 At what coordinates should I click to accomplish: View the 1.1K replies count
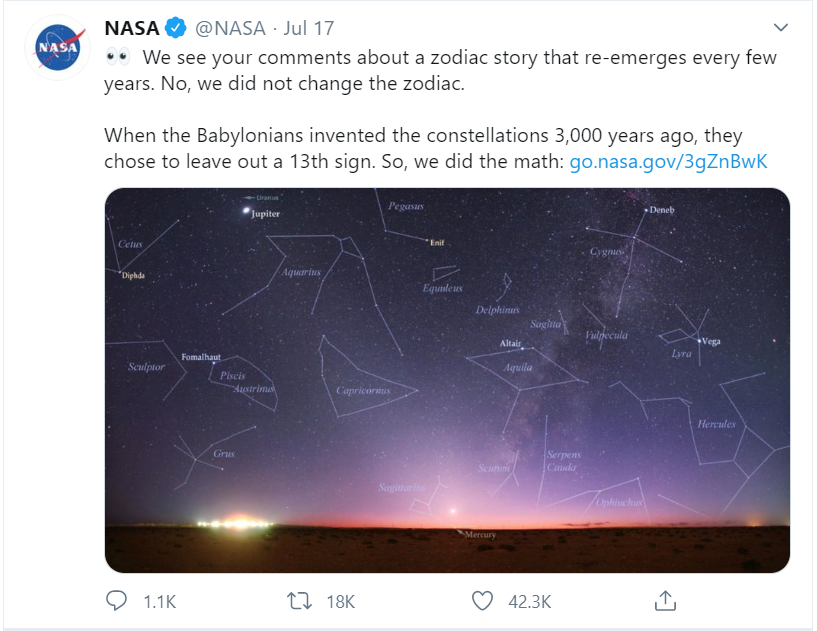(160, 602)
